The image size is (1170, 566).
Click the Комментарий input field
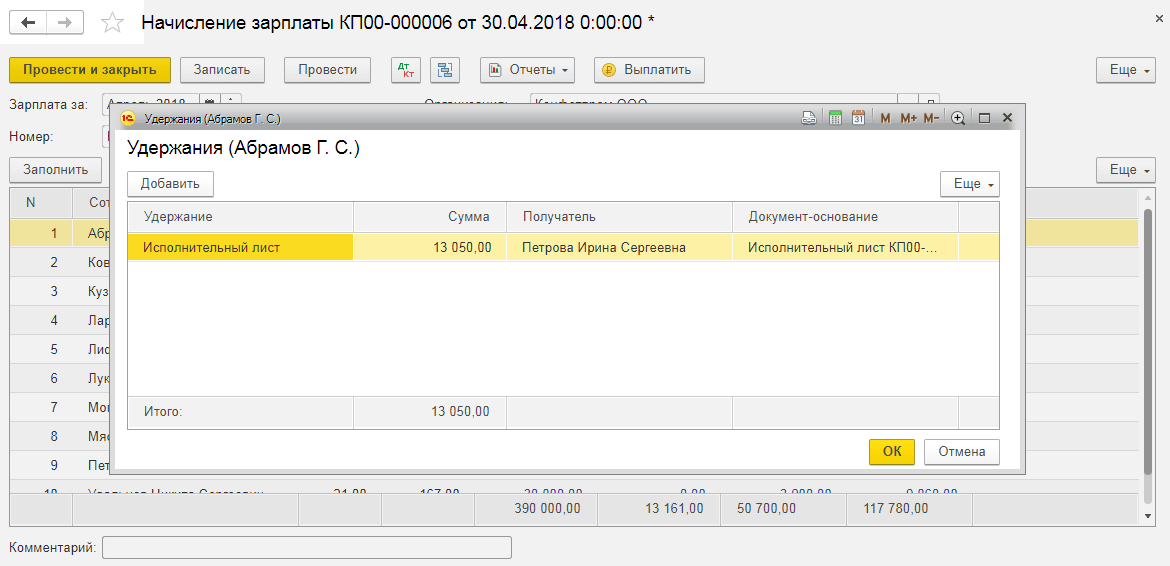307,547
